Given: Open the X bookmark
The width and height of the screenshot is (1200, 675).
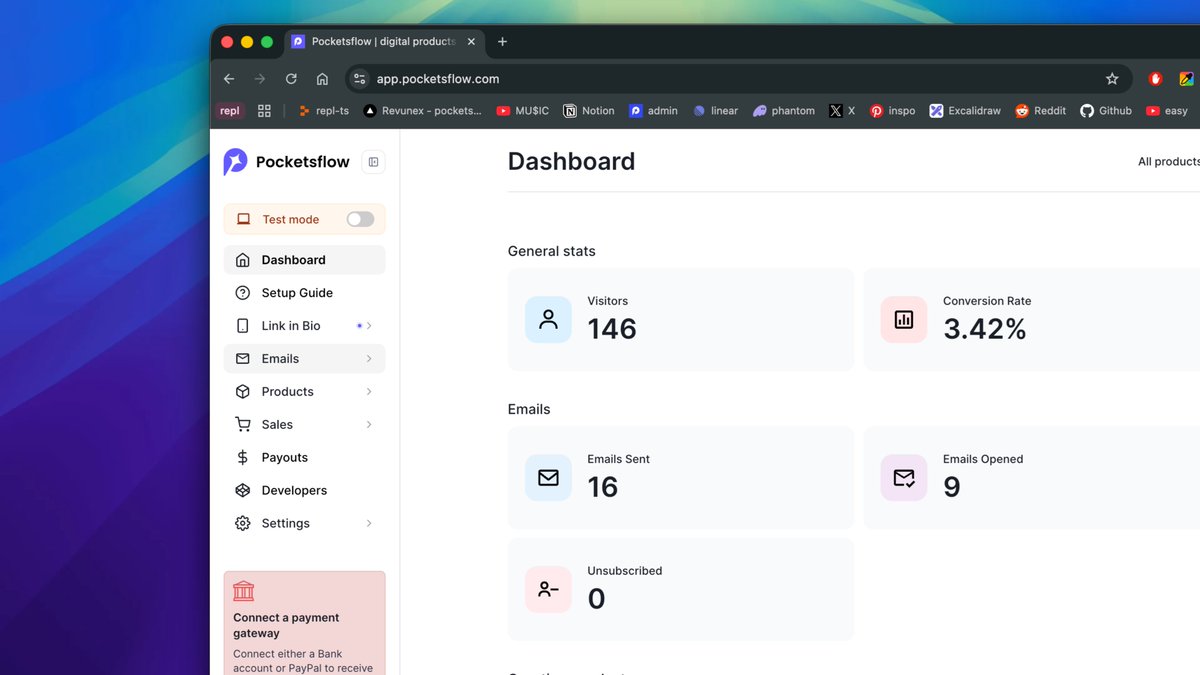Looking at the screenshot, I should click(x=842, y=111).
